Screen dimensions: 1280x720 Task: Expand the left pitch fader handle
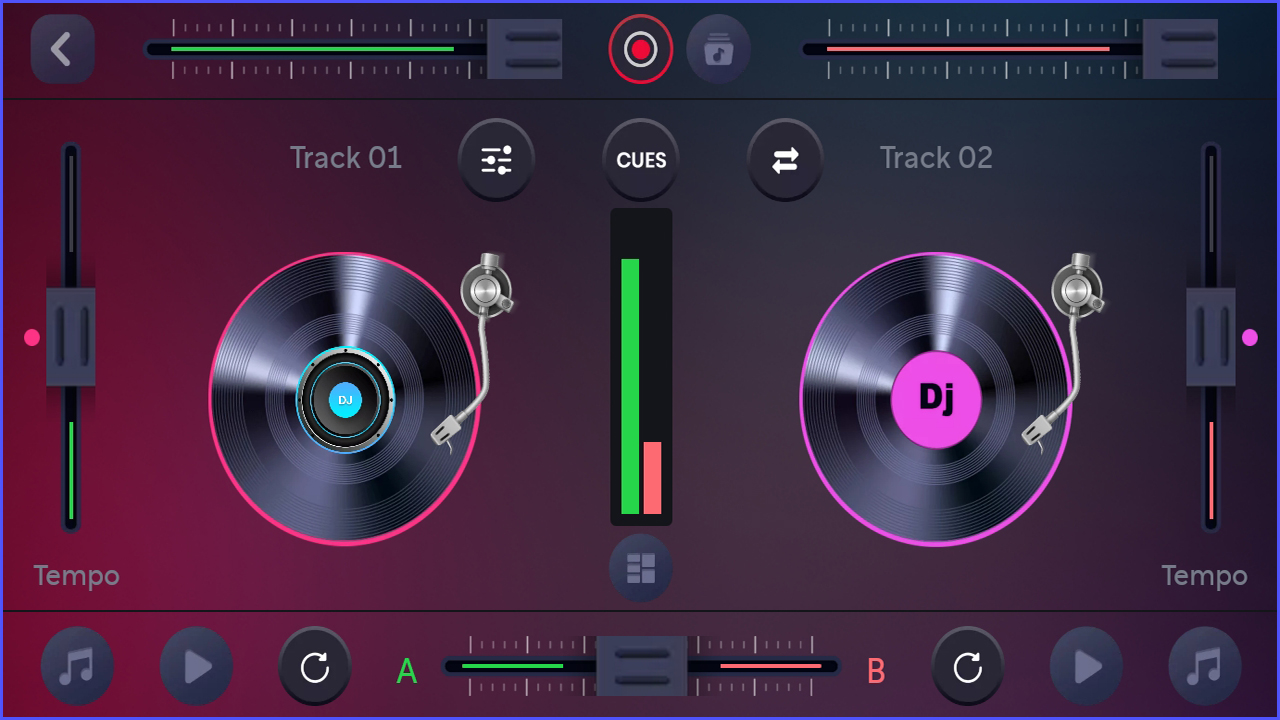[71, 337]
